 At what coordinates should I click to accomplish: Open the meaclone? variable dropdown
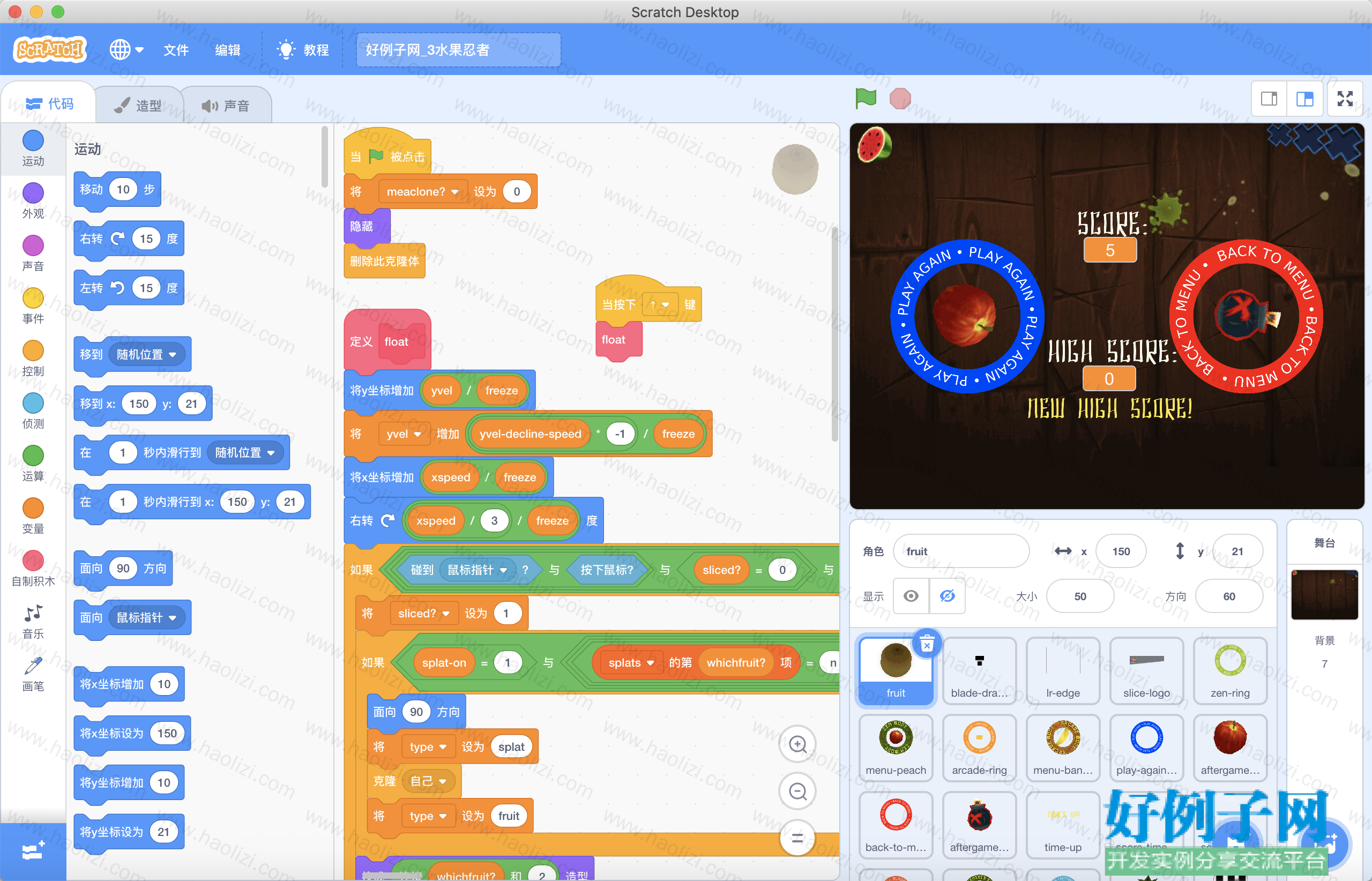coord(423,192)
